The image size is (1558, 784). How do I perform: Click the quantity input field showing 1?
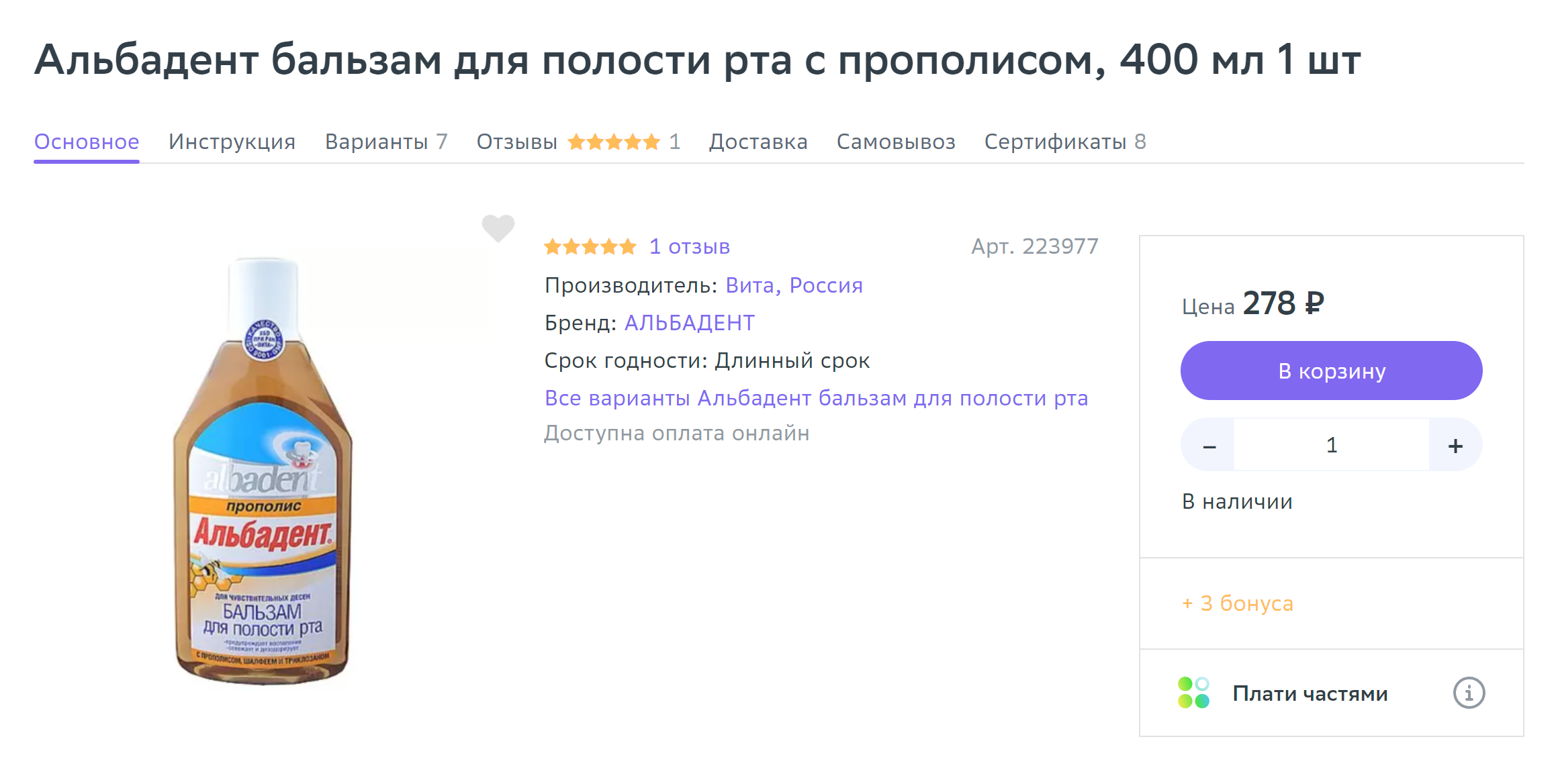click(1332, 445)
